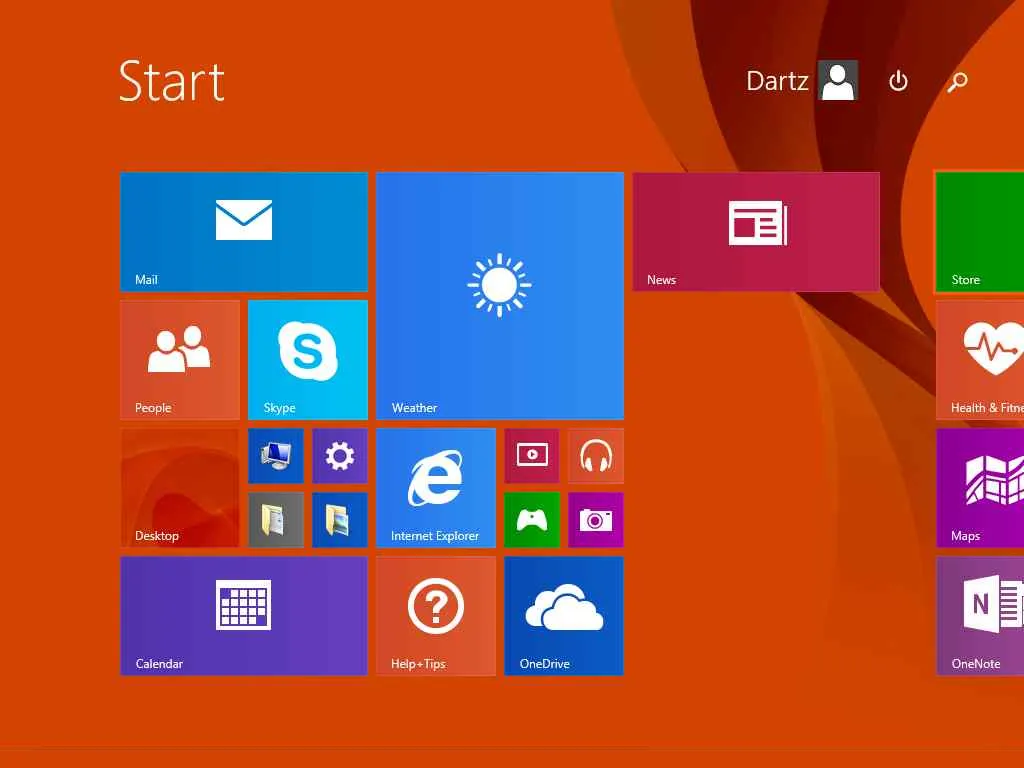Open the Mail tile
The image size is (1024, 768).
[x=244, y=232]
